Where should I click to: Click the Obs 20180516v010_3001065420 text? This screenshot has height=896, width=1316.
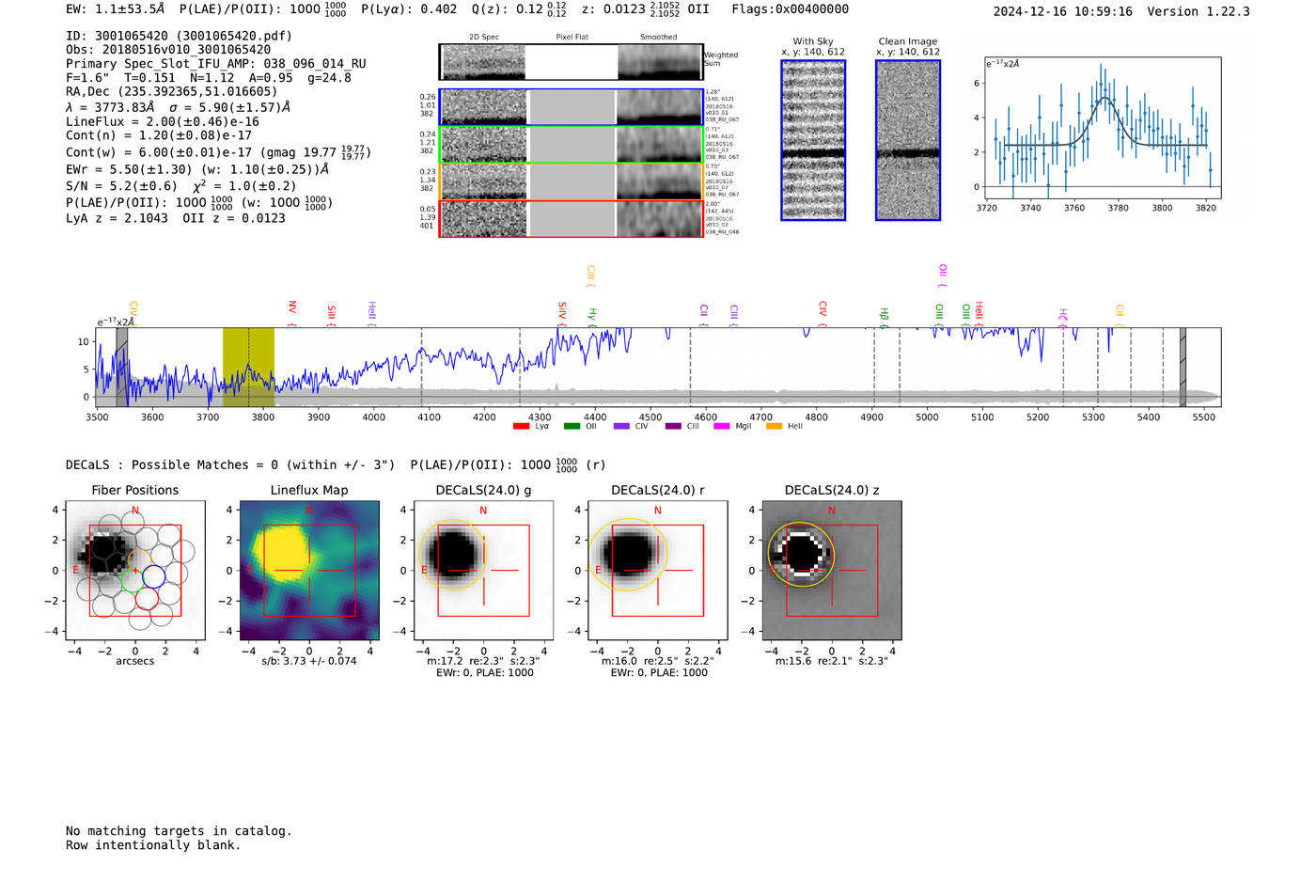(x=168, y=50)
